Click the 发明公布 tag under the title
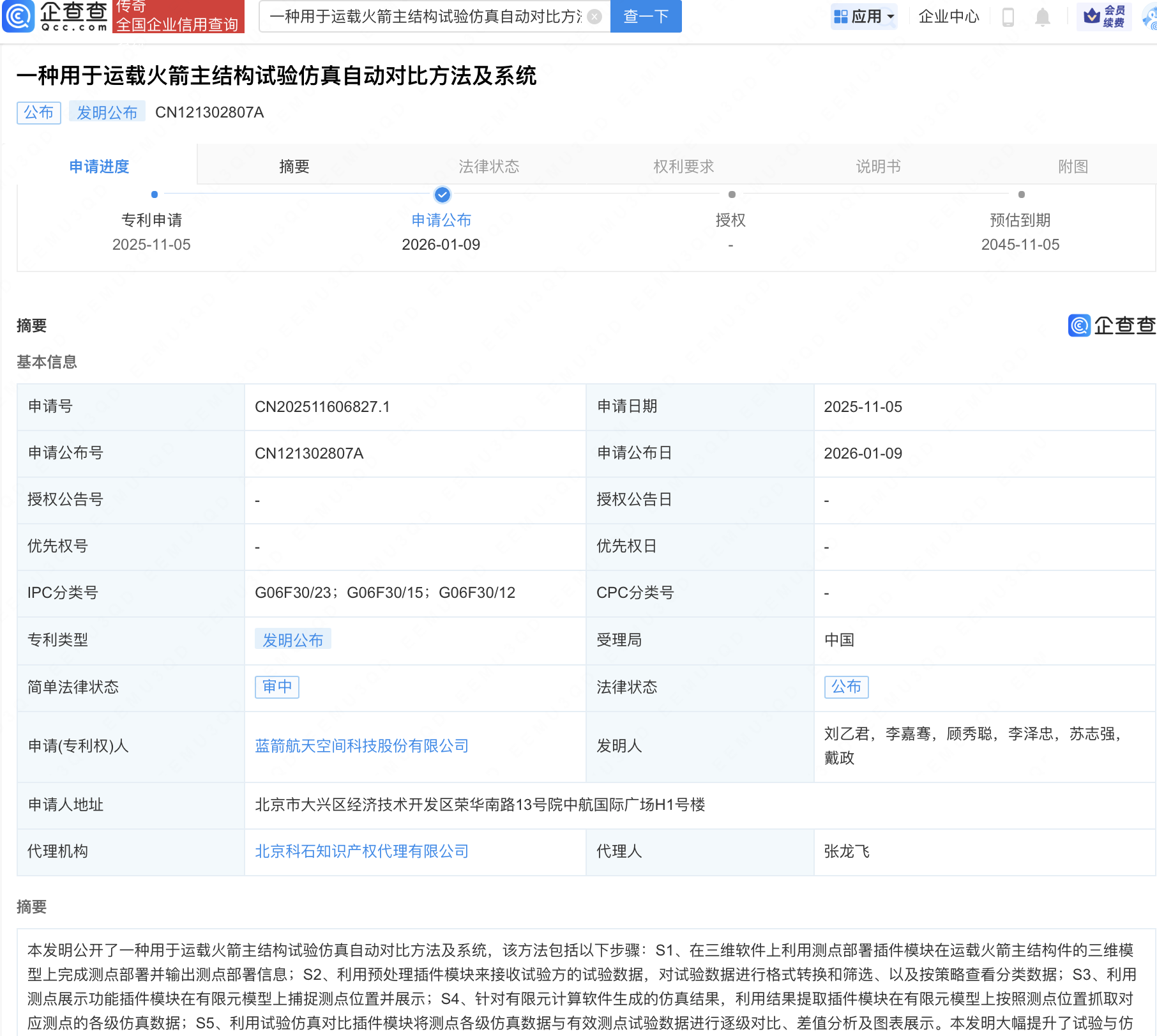Viewport: 1157px width, 1036px height. click(x=107, y=113)
